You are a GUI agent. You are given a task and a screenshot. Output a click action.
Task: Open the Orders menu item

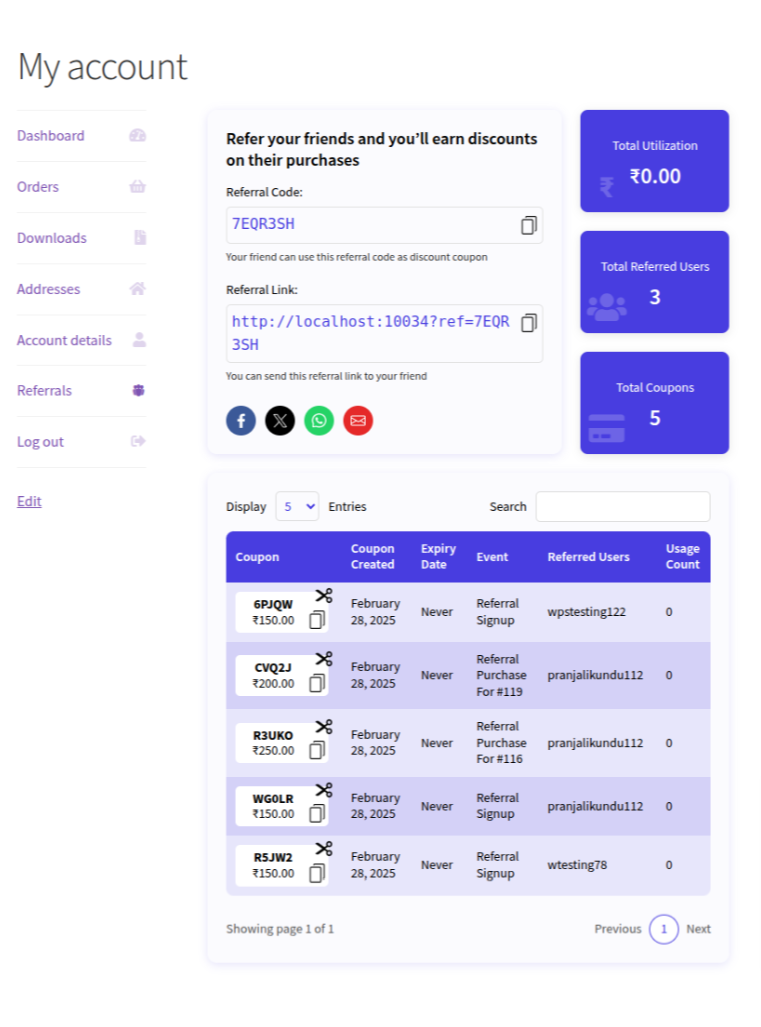[38, 187]
